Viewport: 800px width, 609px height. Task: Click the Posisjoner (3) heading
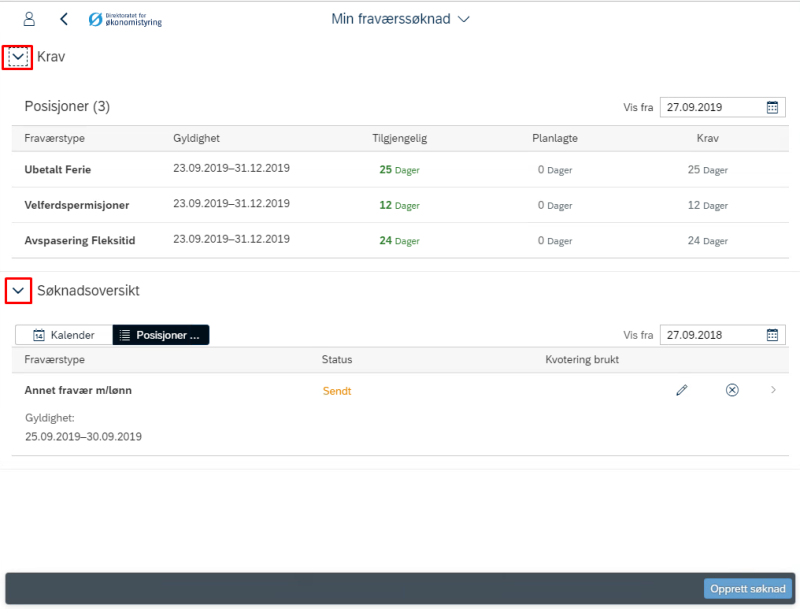(67, 106)
